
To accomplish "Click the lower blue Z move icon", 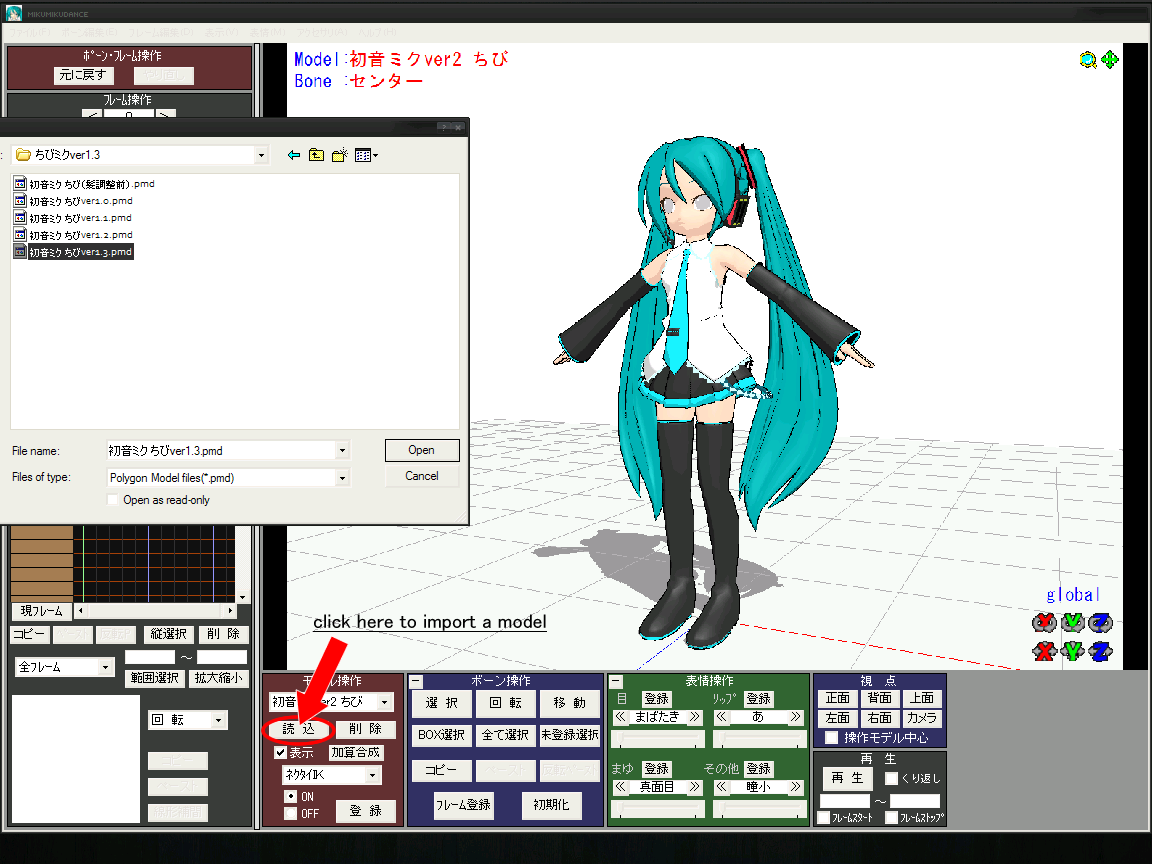I will [1101, 651].
